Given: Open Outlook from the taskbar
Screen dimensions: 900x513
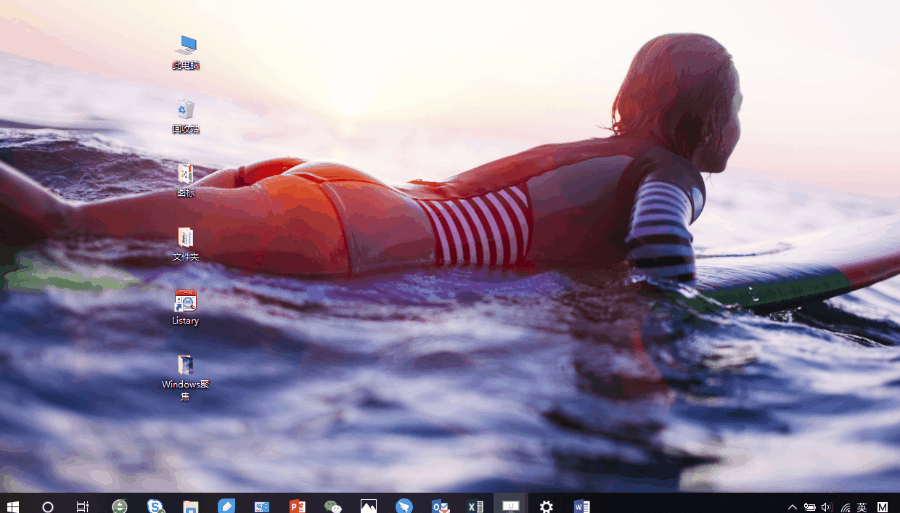Looking at the screenshot, I should 440,506.
